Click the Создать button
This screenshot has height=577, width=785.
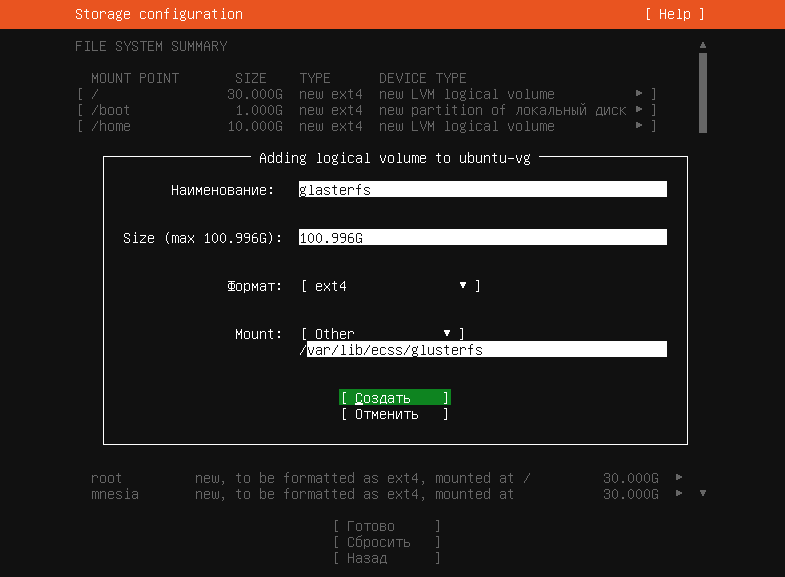pyautogui.click(x=395, y=397)
